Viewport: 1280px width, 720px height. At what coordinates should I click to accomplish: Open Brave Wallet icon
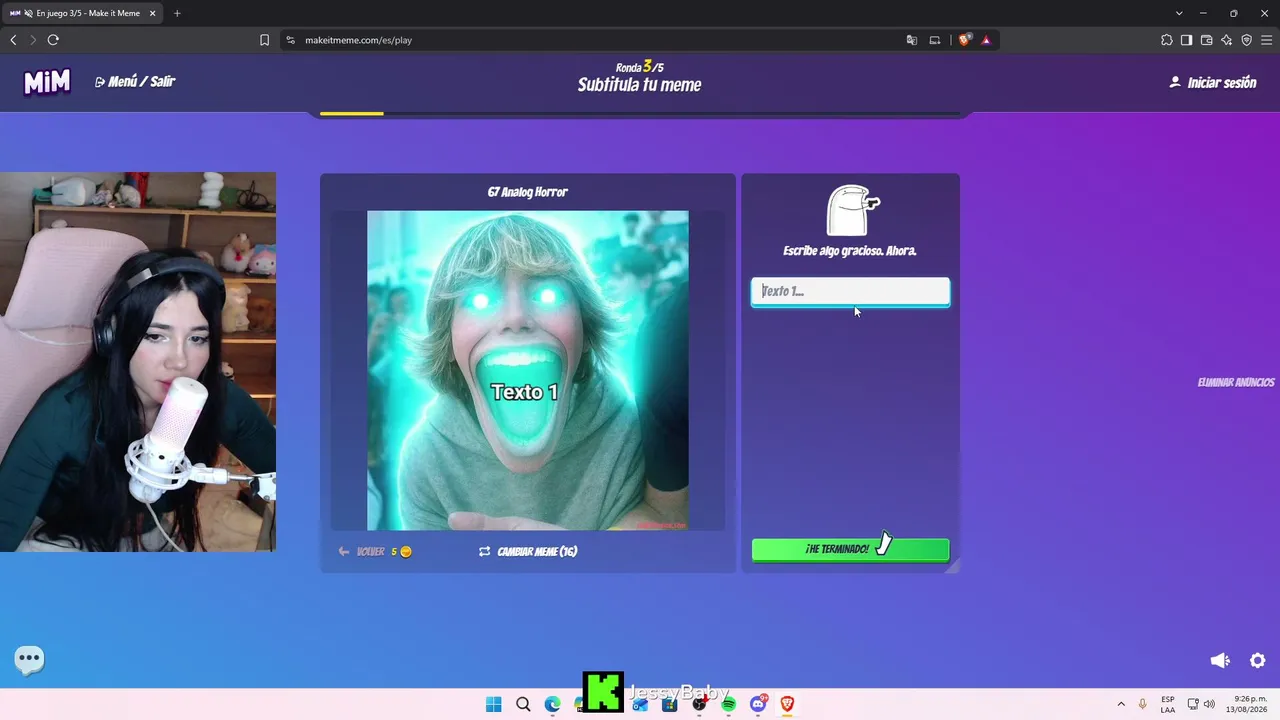1207,40
